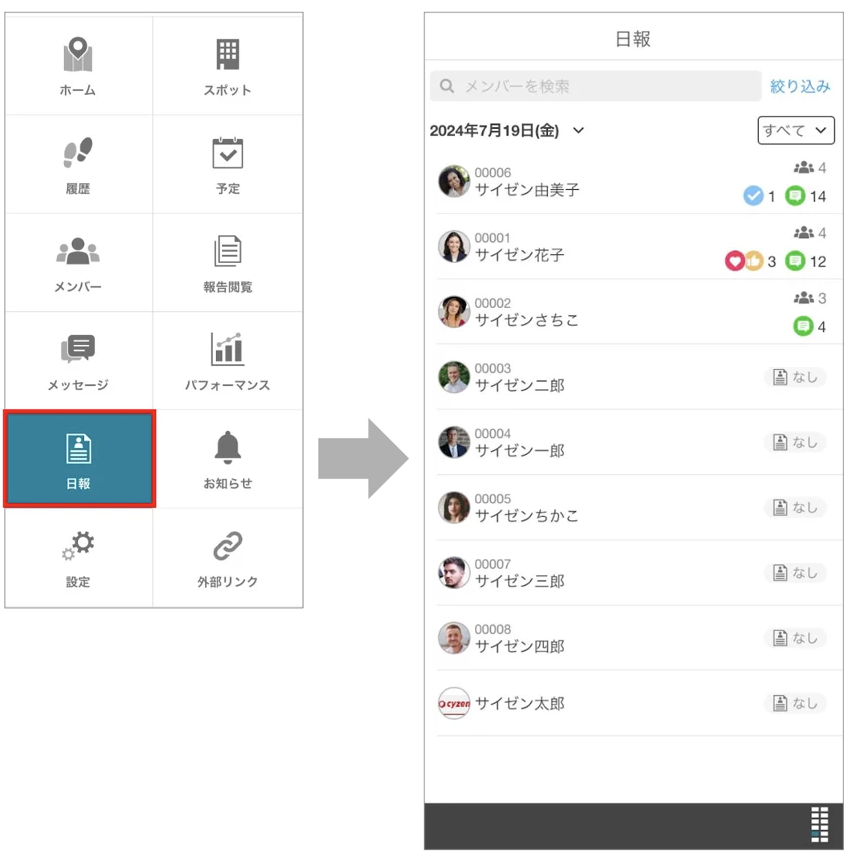The width and height of the screenshot is (846, 860).
Task: Click member ID 00002 text
Action: (493, 303)
